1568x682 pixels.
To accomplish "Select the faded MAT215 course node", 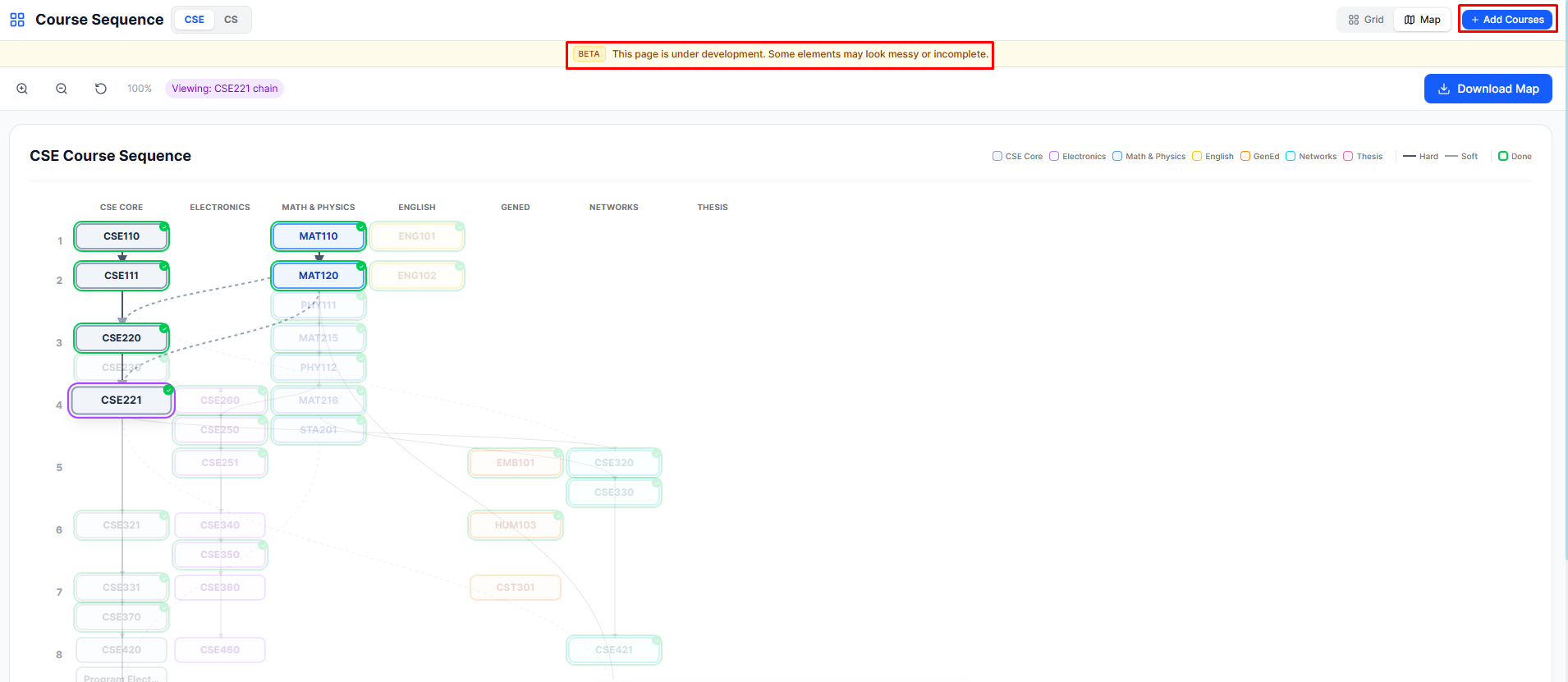I will (x=319, y=338).
